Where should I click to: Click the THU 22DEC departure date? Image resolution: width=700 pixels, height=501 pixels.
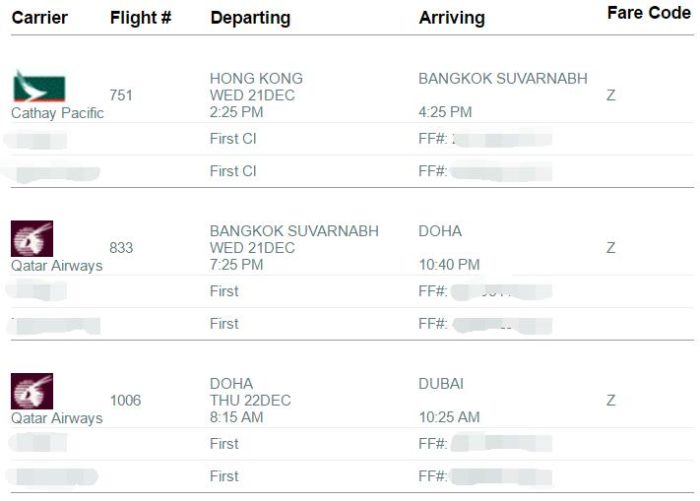250,401
